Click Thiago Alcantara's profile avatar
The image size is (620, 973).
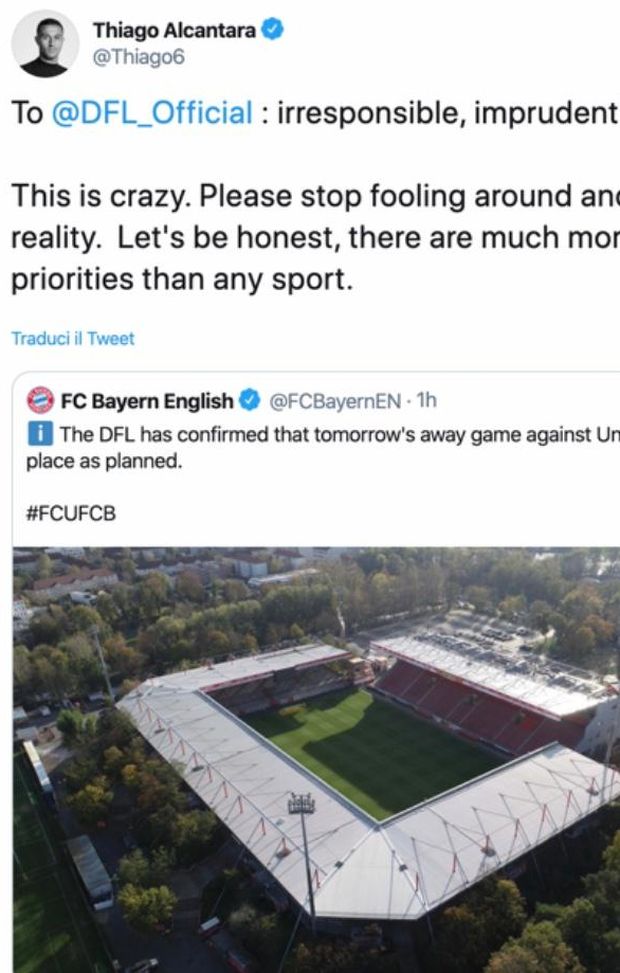click(x=45, y=43)
